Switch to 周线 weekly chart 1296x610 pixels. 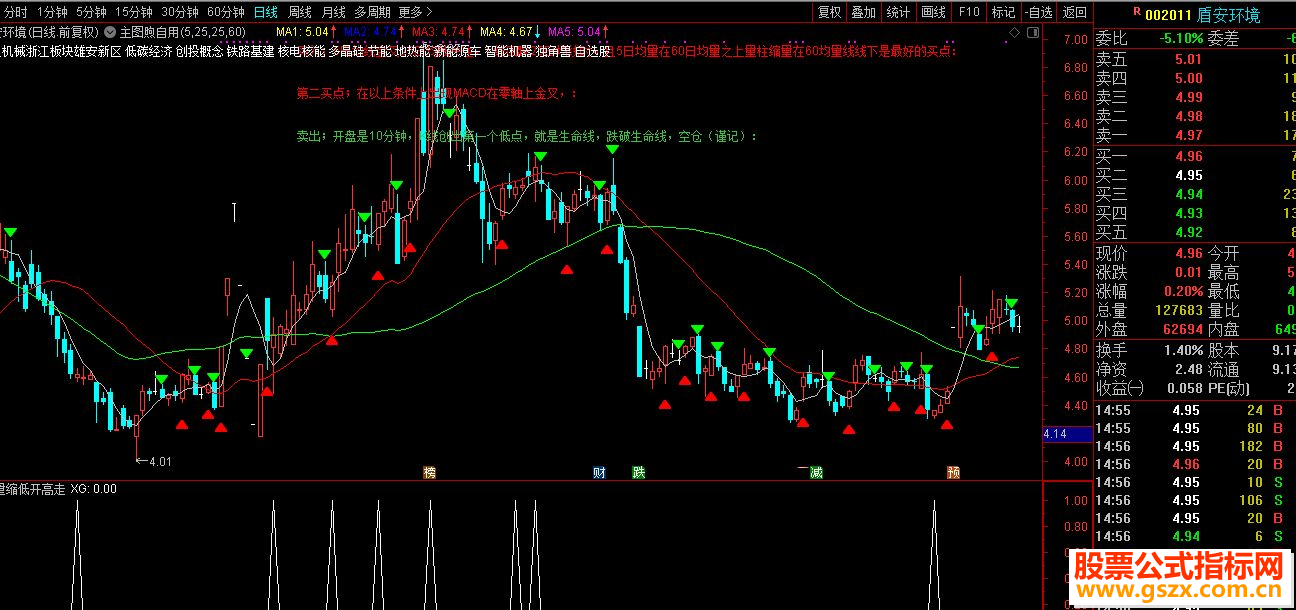[x=299, y=12]
